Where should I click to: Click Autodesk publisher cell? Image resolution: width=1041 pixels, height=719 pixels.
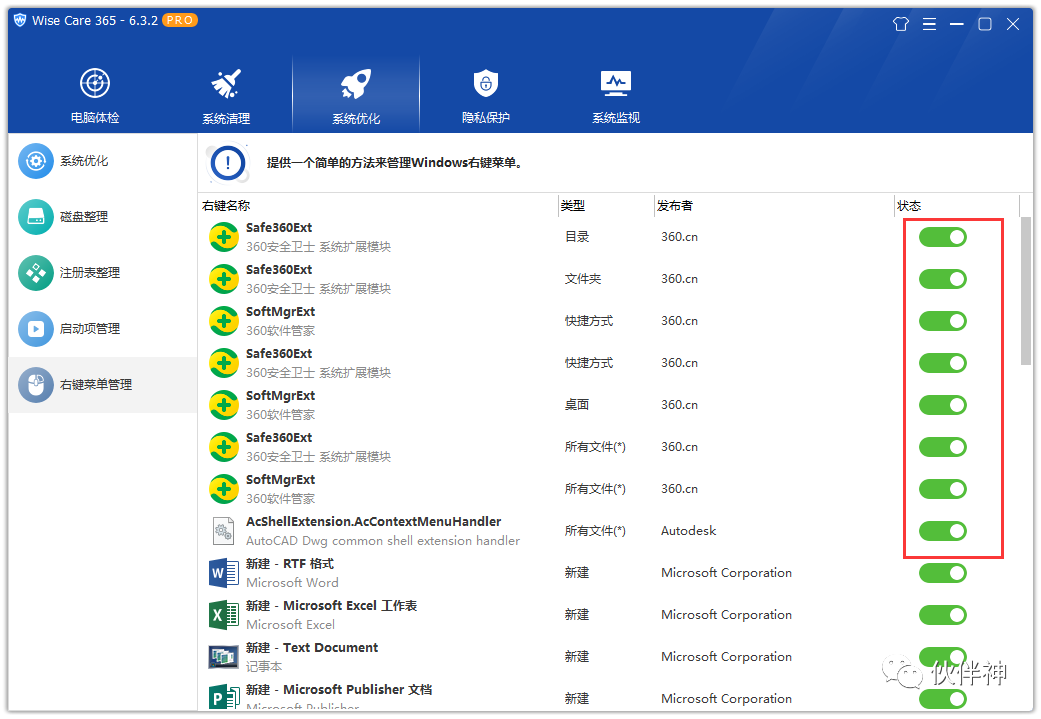coord(688,530)
